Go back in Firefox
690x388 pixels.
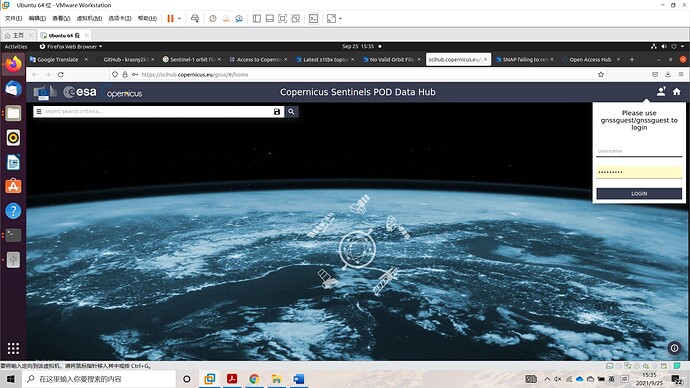34,74
